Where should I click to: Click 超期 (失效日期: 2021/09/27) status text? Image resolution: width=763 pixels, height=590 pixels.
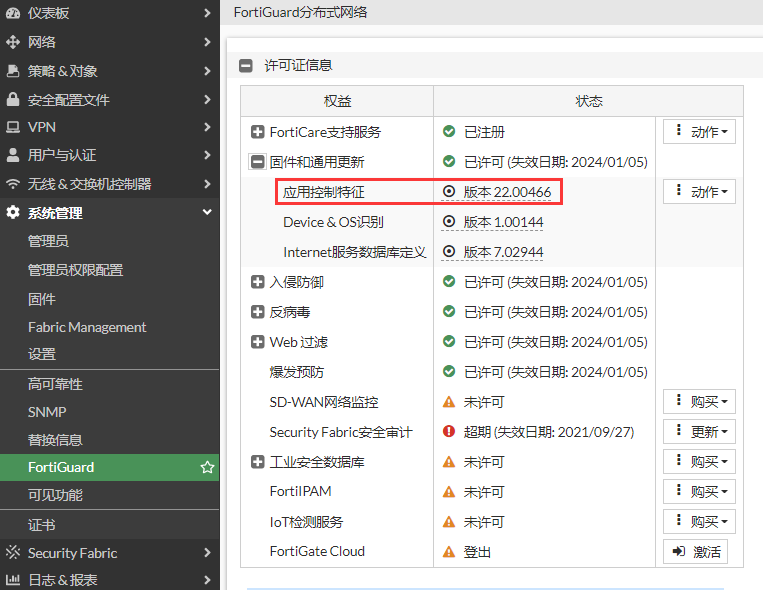pos(549,432)
